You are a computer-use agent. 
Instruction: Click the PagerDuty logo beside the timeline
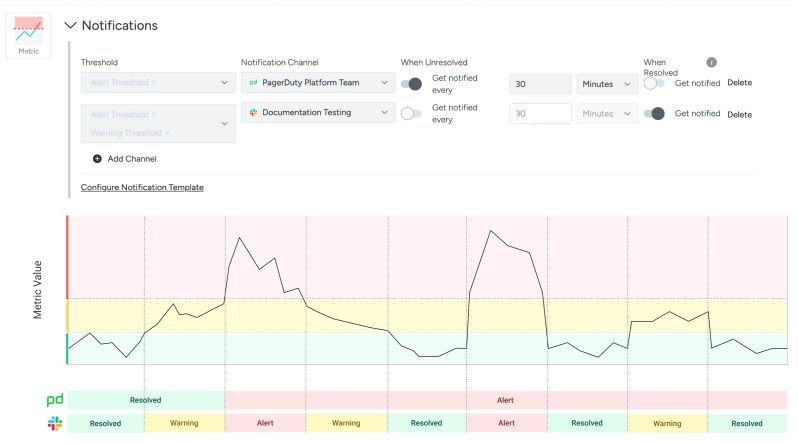(x=55, y=400)
